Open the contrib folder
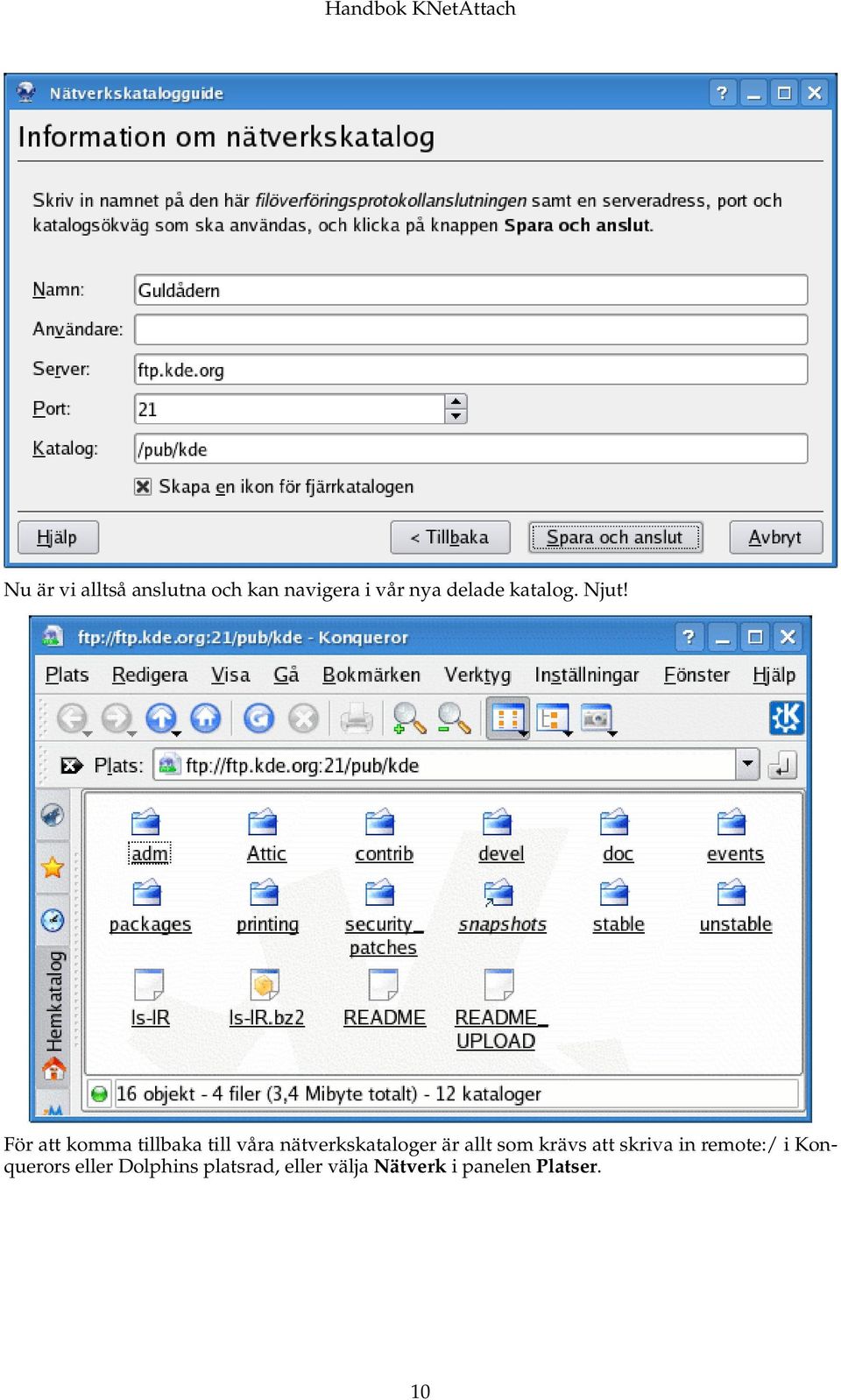841x1400 pixels. coord(383,836)
